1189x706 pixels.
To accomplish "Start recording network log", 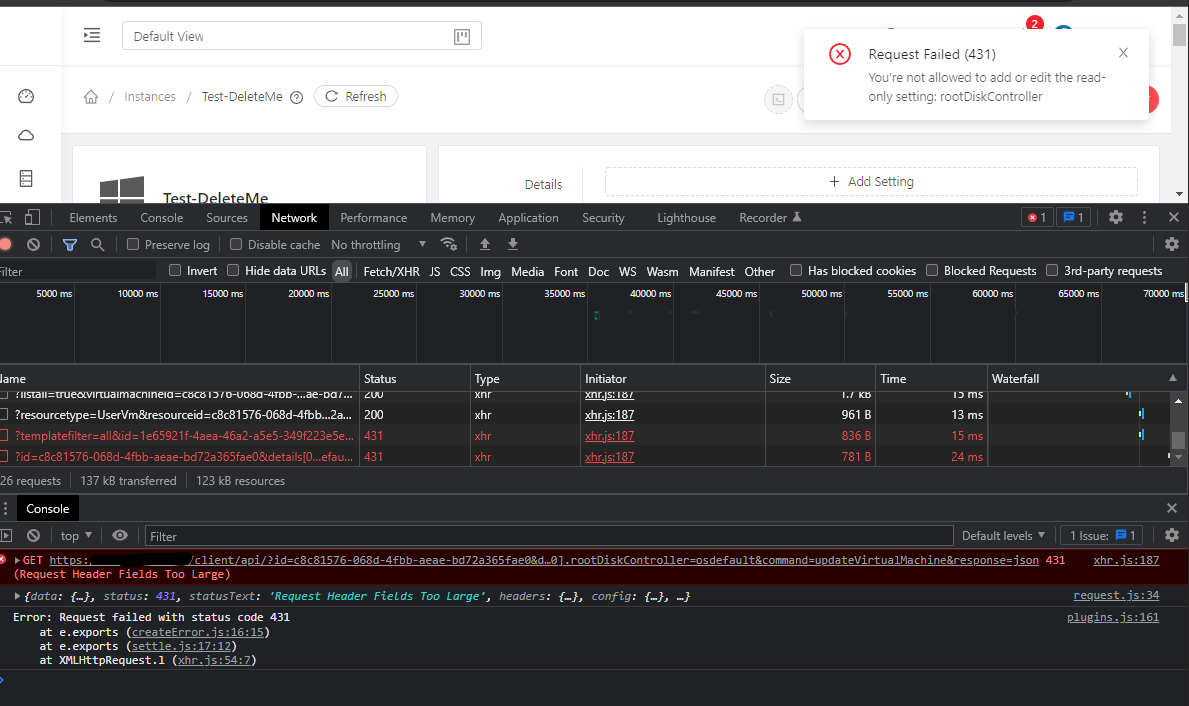I will pos(4,244).
